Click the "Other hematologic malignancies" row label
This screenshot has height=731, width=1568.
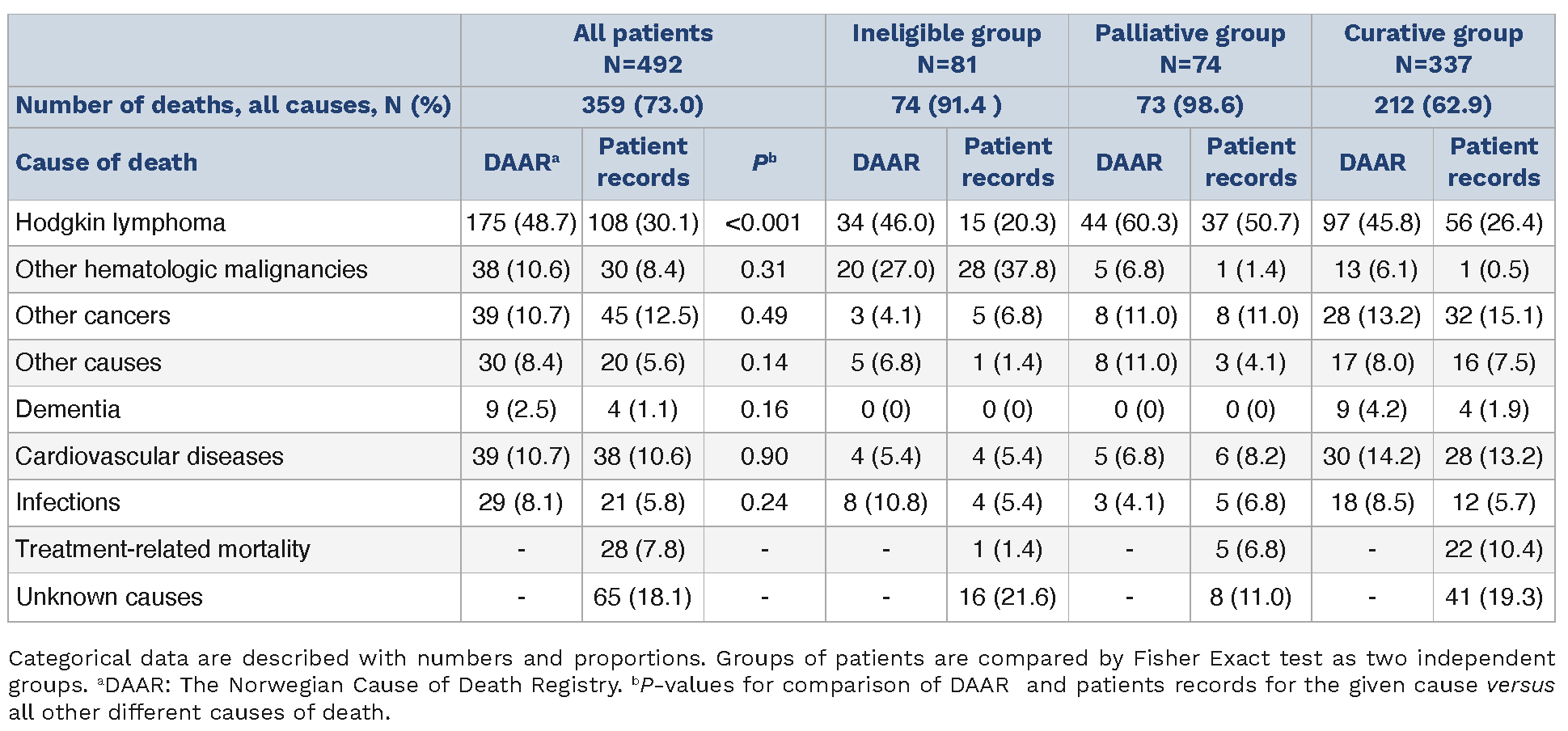pyautogui.click(x=192, y=269)
